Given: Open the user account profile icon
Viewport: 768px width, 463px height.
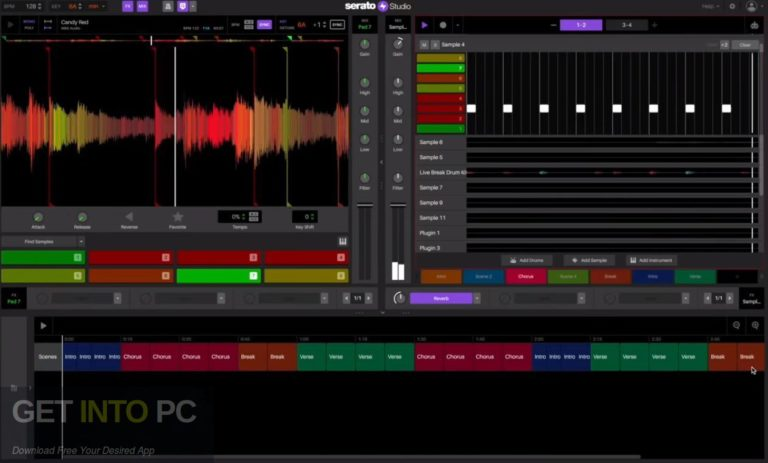Looking at the screenshot, I should (x=751, y=6).
